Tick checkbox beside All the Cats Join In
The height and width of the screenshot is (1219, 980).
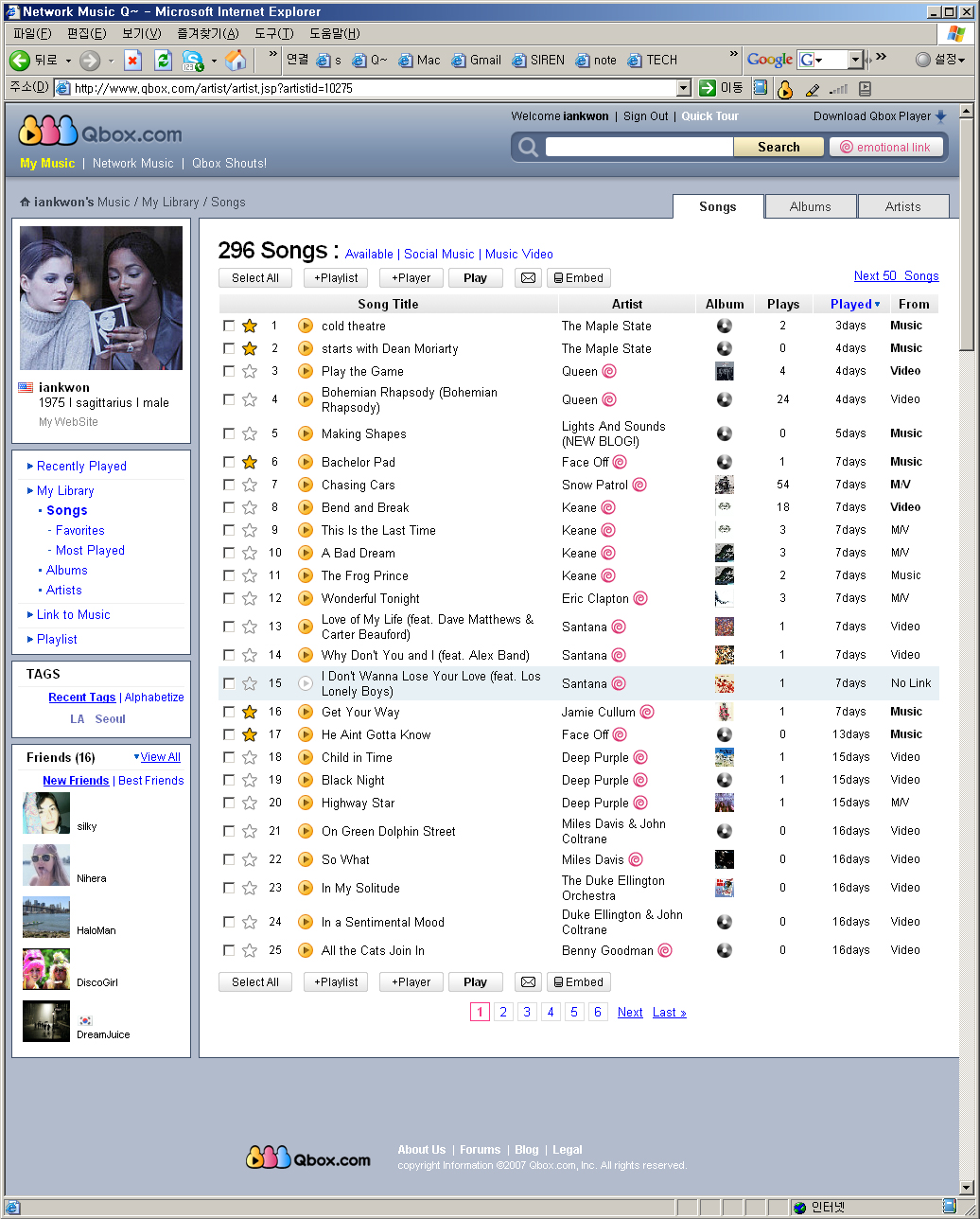coord(229,950)
